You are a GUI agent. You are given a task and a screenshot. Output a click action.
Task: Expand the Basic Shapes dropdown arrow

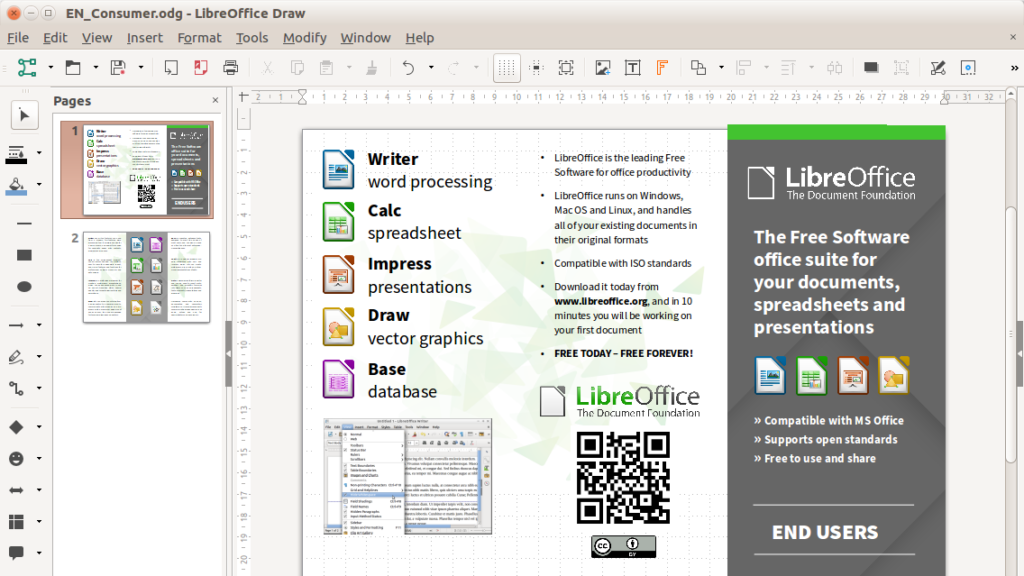click(39, 427)
